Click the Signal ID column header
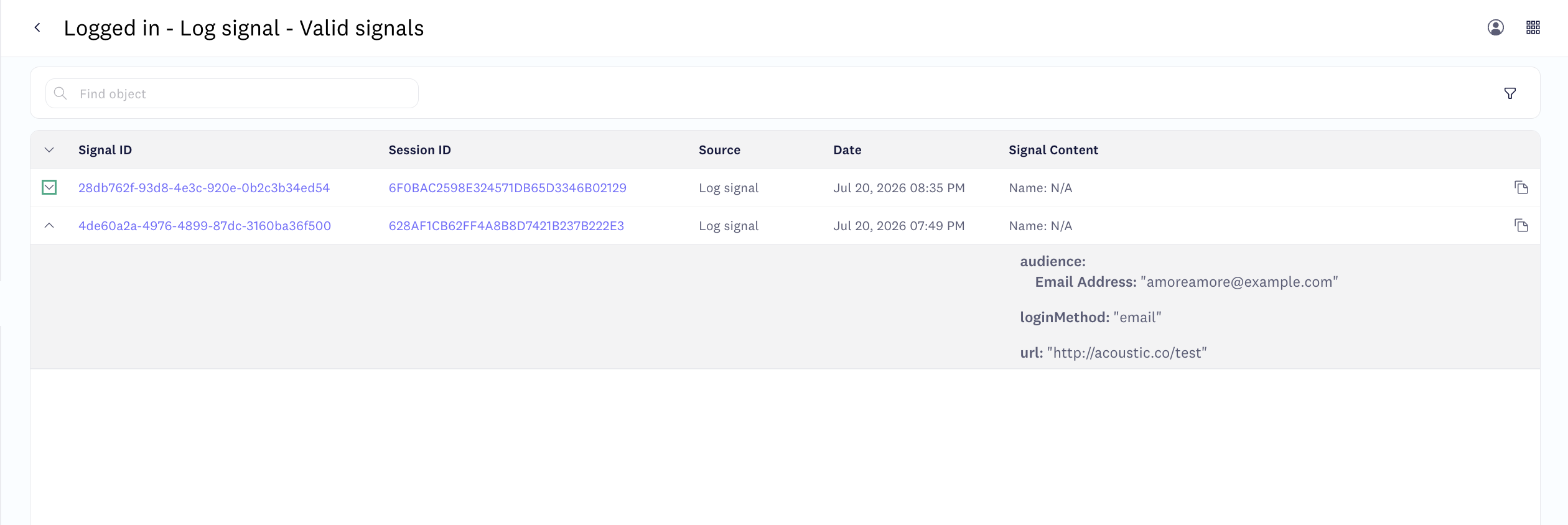Viewport: 1568px width, 525px height. 105,150
